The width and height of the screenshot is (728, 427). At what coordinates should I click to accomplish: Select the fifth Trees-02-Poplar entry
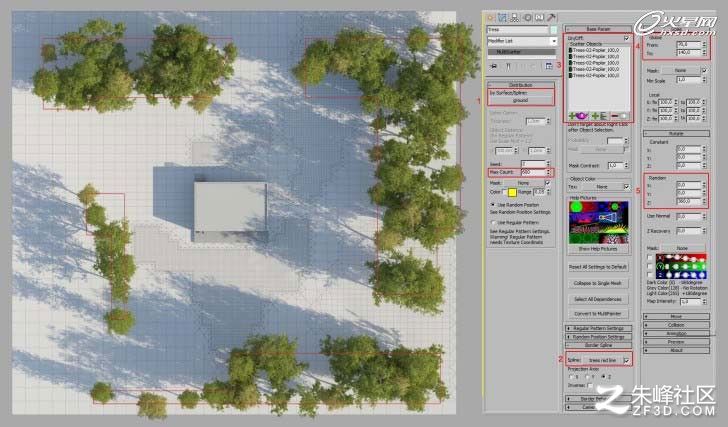pyautogui.click(x=596, y=75)
